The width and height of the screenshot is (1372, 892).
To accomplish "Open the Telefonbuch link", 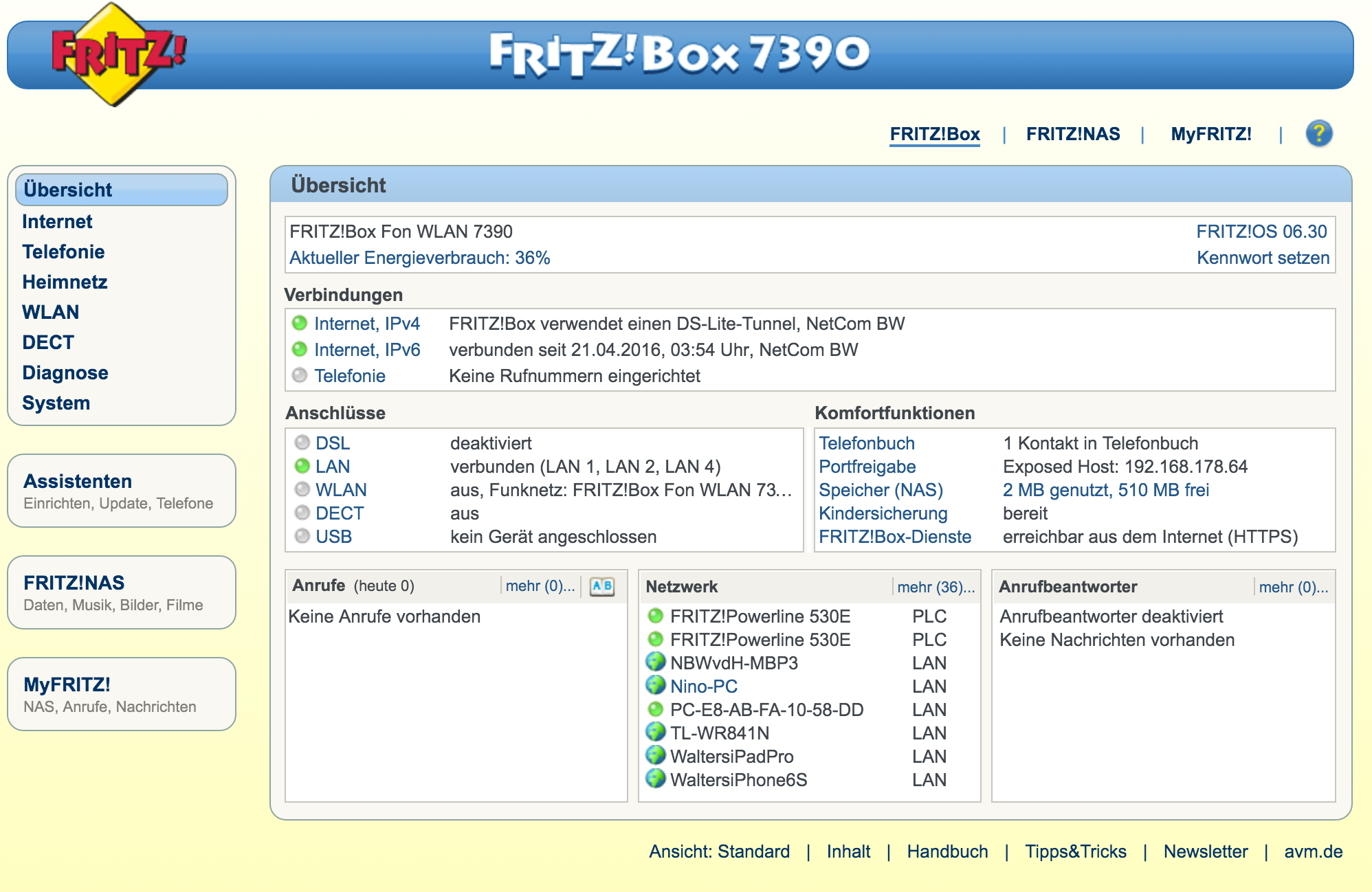I will [x=866, y=443].
